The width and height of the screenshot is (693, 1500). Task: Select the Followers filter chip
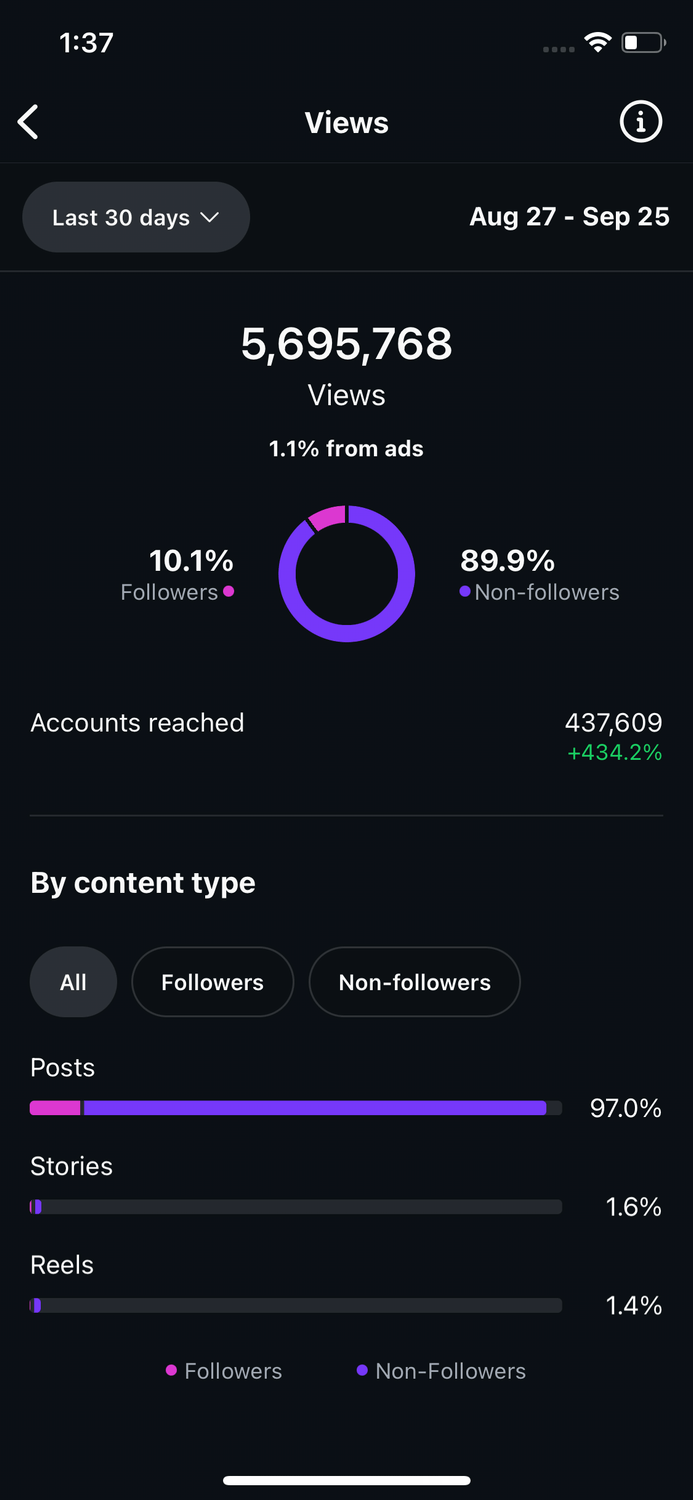click(x=212, y=982)
